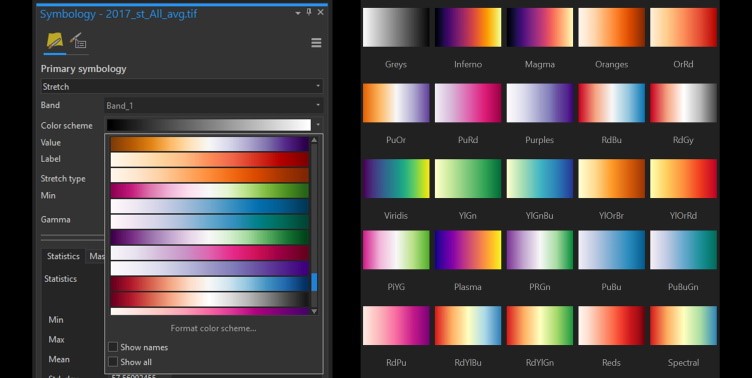Viewport: 752px width, 378px height.
Task: Select the PuBu color ramp thumbnail
Action: (611, 250)
